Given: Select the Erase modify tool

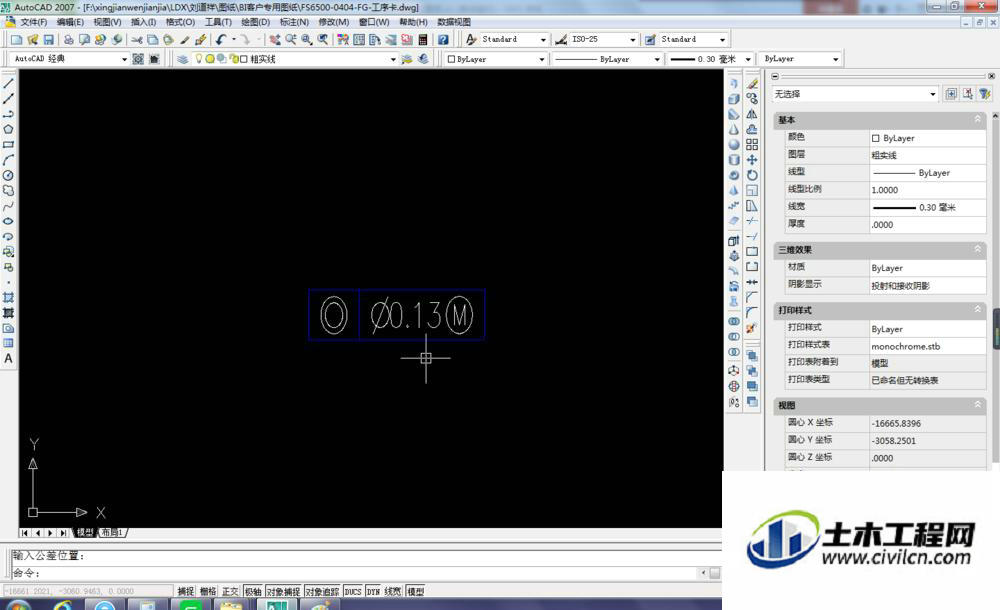Looking at the screenshot, I should [x=753, y=84].
